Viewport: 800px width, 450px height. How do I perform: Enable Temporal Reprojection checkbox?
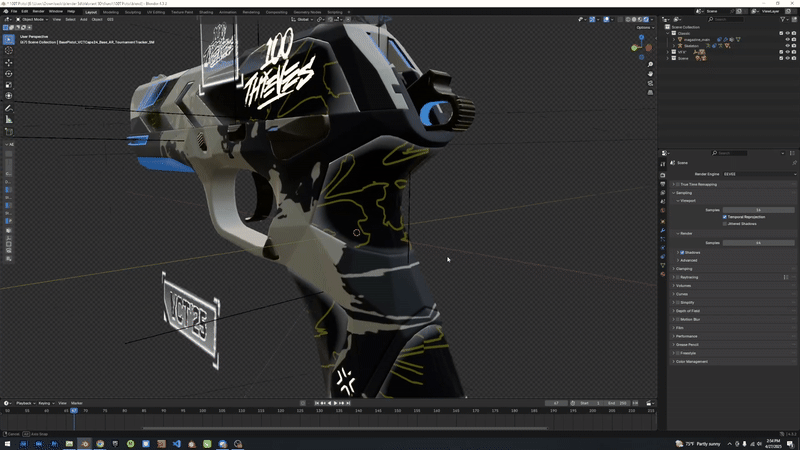point(724,217)
